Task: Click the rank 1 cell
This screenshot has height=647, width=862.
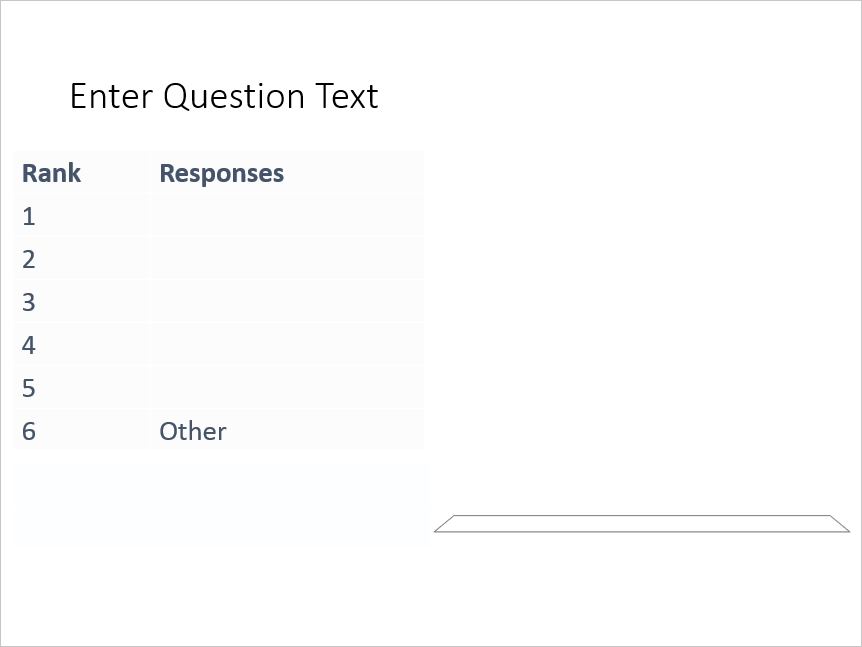Action: click(30, 216)
